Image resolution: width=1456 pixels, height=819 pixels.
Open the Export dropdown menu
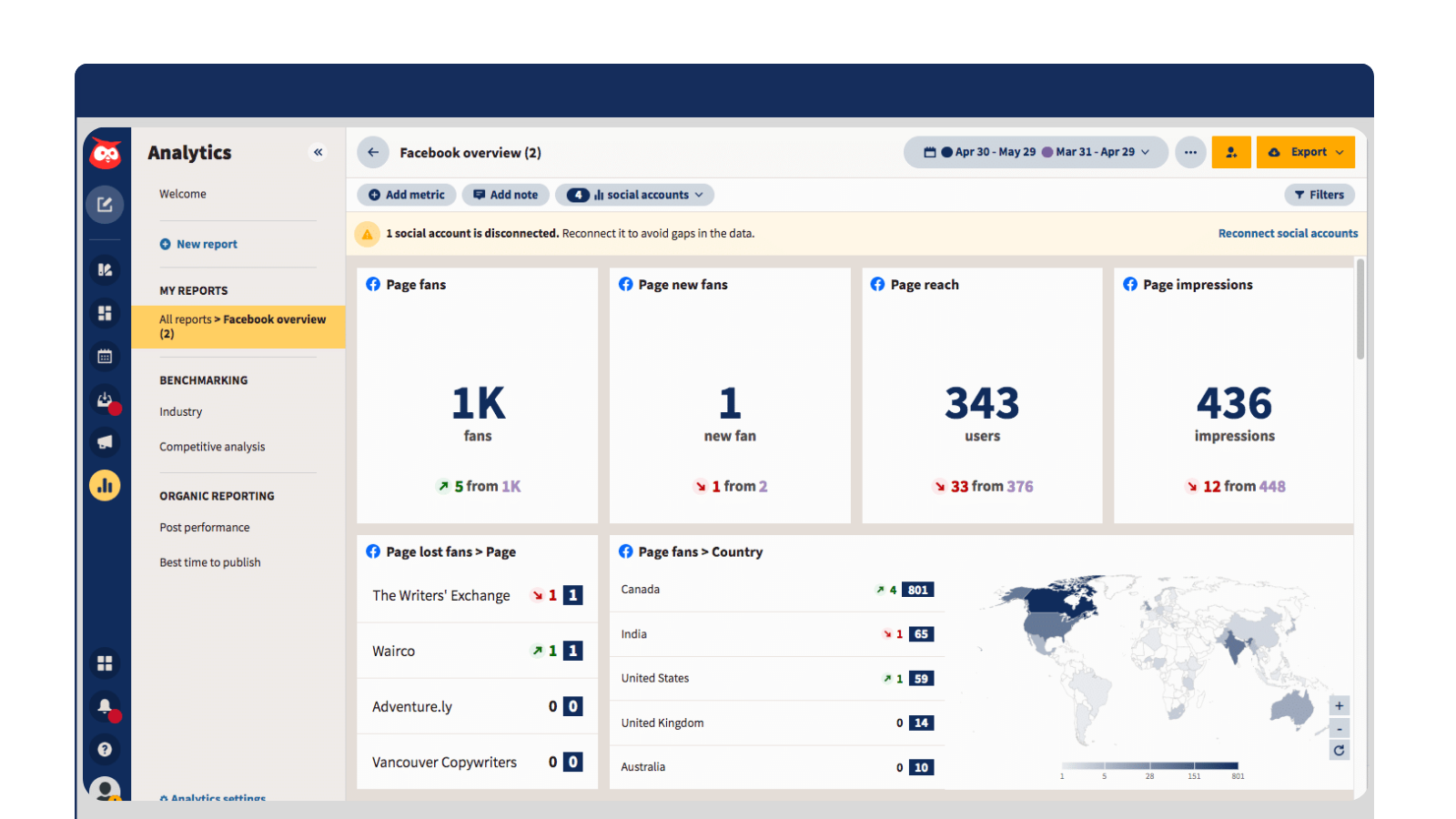click(x=1306, y=152)
